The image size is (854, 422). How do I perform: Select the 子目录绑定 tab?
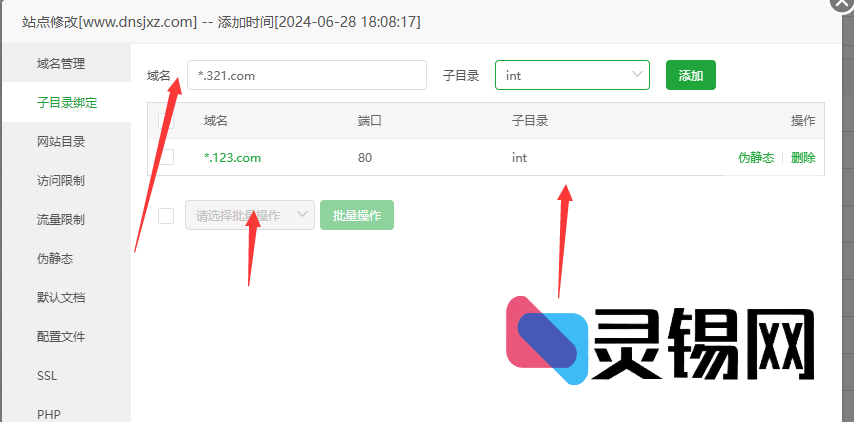click(x=66, y=102)
